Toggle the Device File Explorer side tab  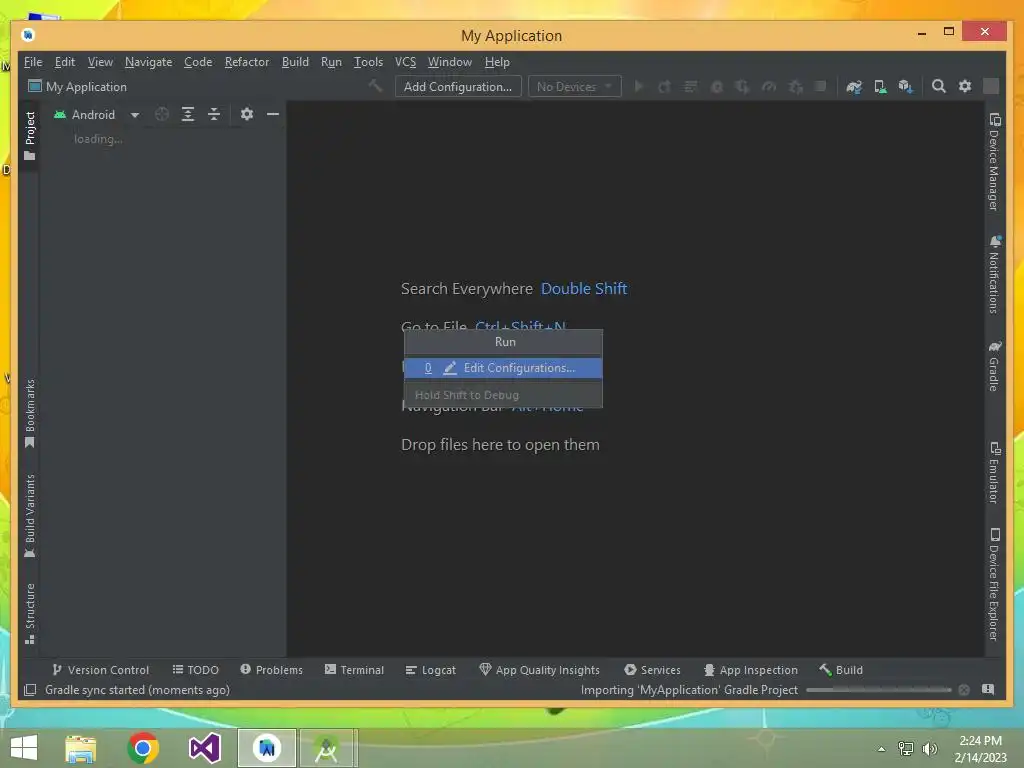click(994, 584)
